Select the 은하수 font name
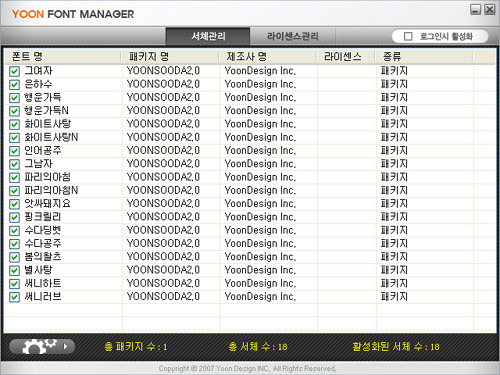500x375 pixels. pyautogui.click(x=38, y=84)
